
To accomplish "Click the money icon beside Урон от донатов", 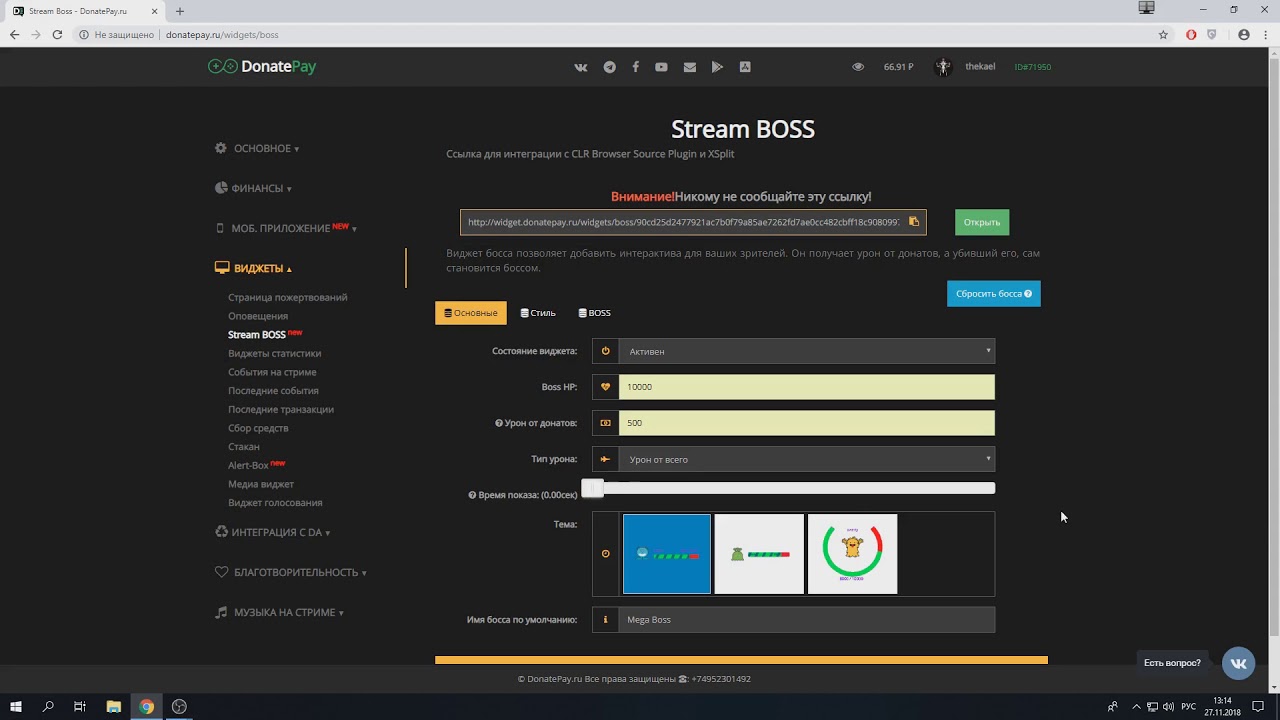I will click(605, 423).
